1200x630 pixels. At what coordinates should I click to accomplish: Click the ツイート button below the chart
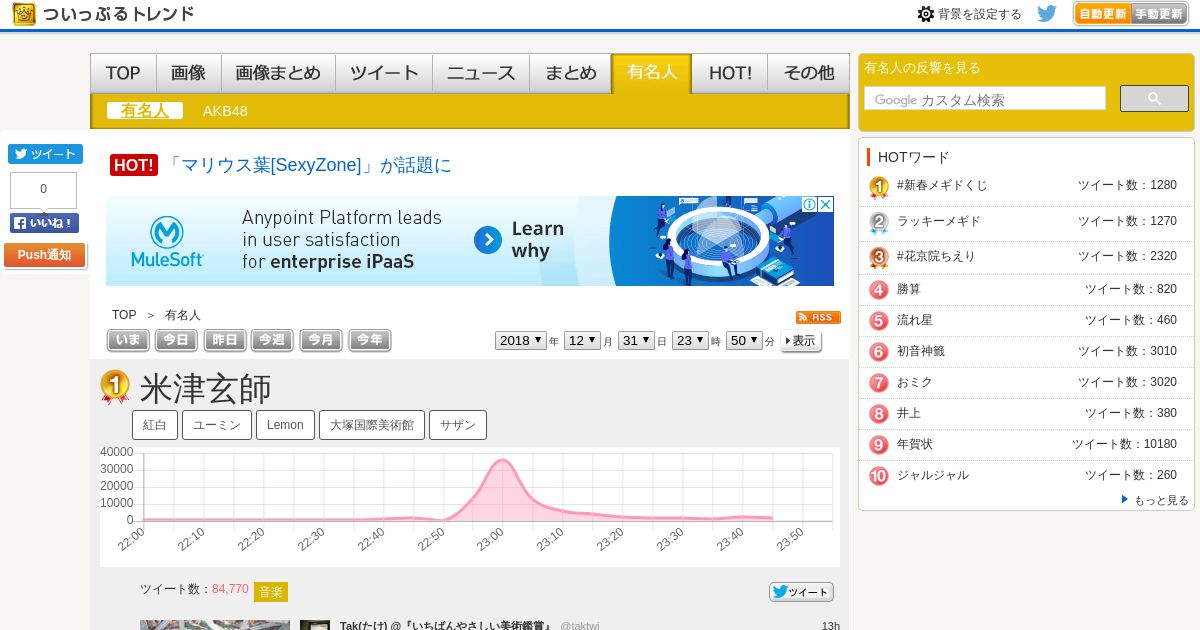click(801, 592)
